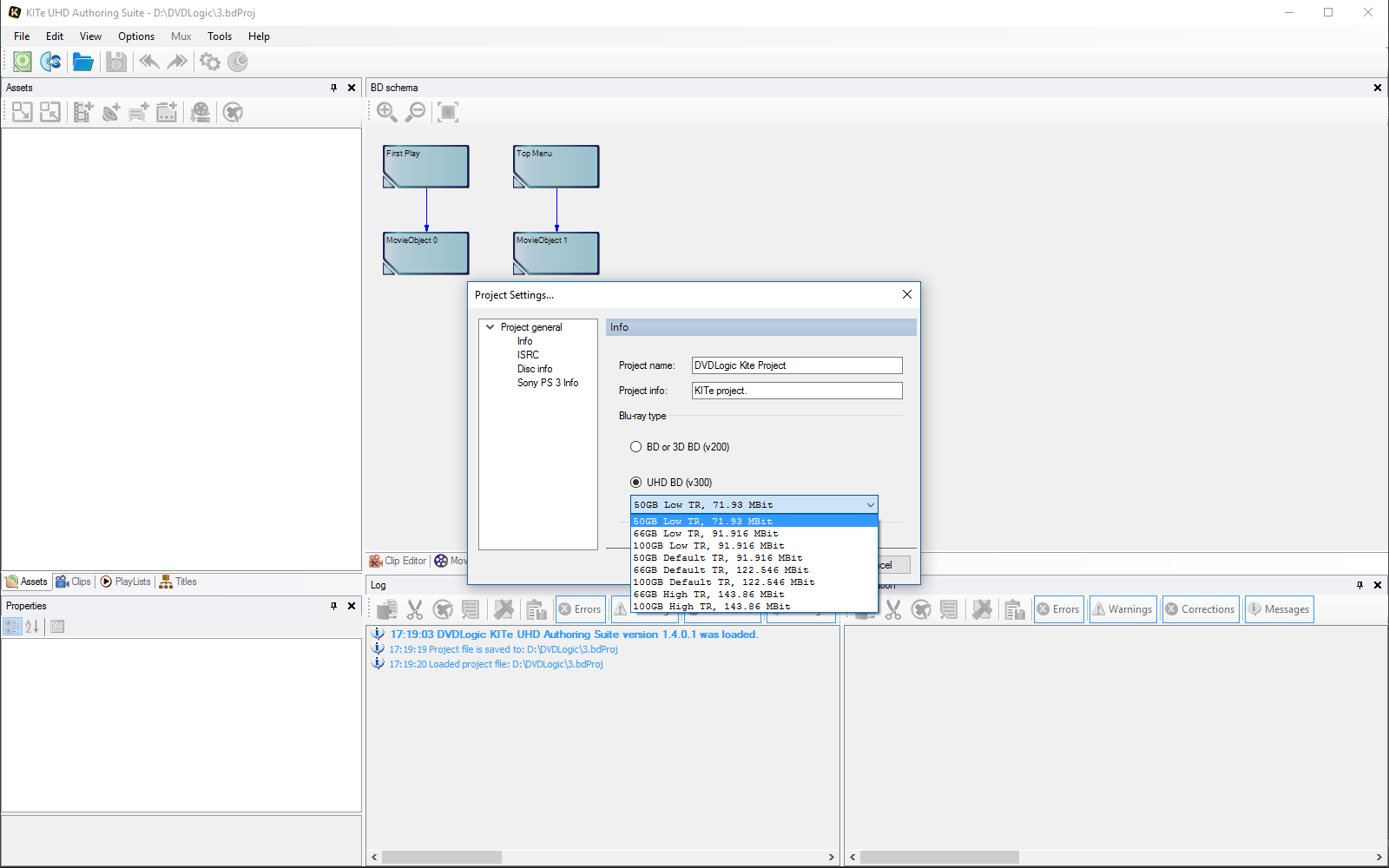The image size is (1389, 868).
Task: Click the new project disc icon
Action: coord(23,62)
